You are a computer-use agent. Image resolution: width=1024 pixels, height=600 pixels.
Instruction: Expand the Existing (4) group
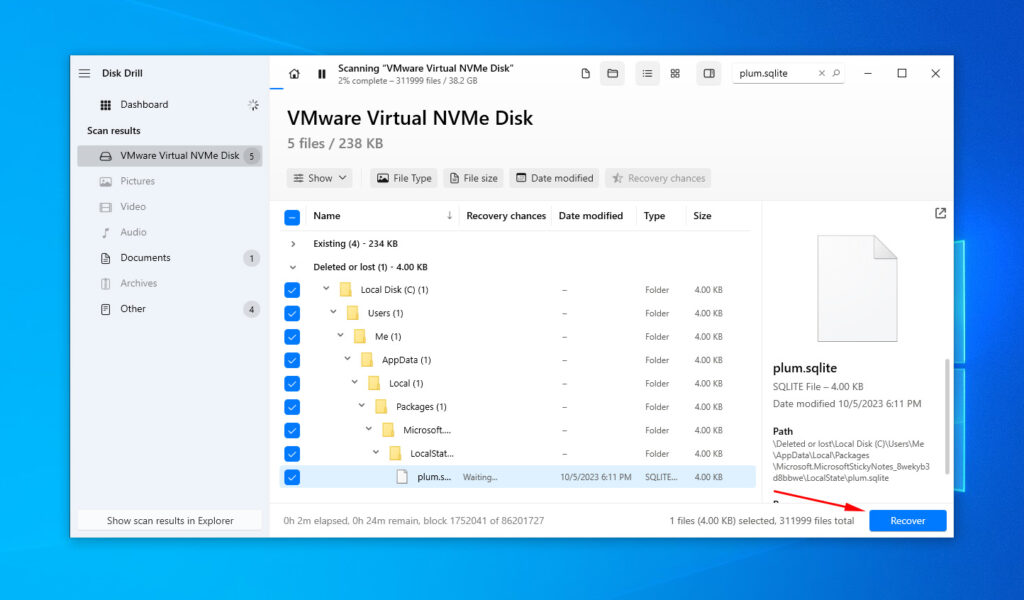tap(292, 243)
